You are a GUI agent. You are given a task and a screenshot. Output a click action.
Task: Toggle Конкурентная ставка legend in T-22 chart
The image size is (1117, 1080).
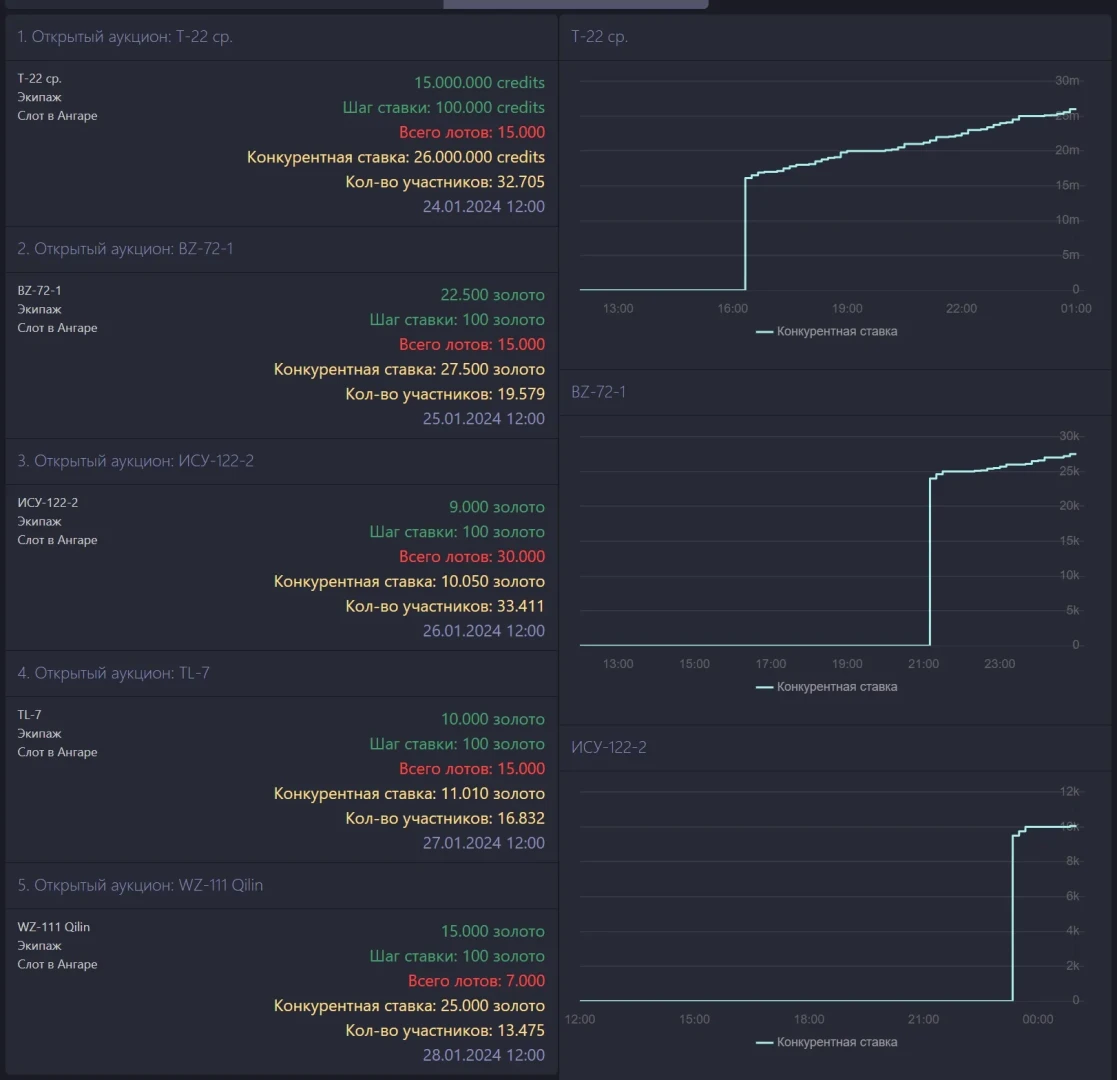[826, 331]
